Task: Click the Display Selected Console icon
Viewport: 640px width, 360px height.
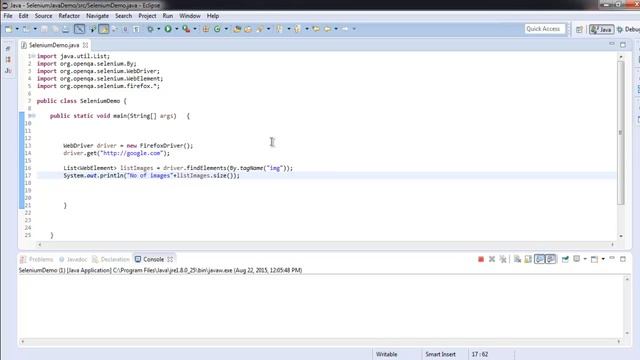Action: pos(577,259)
